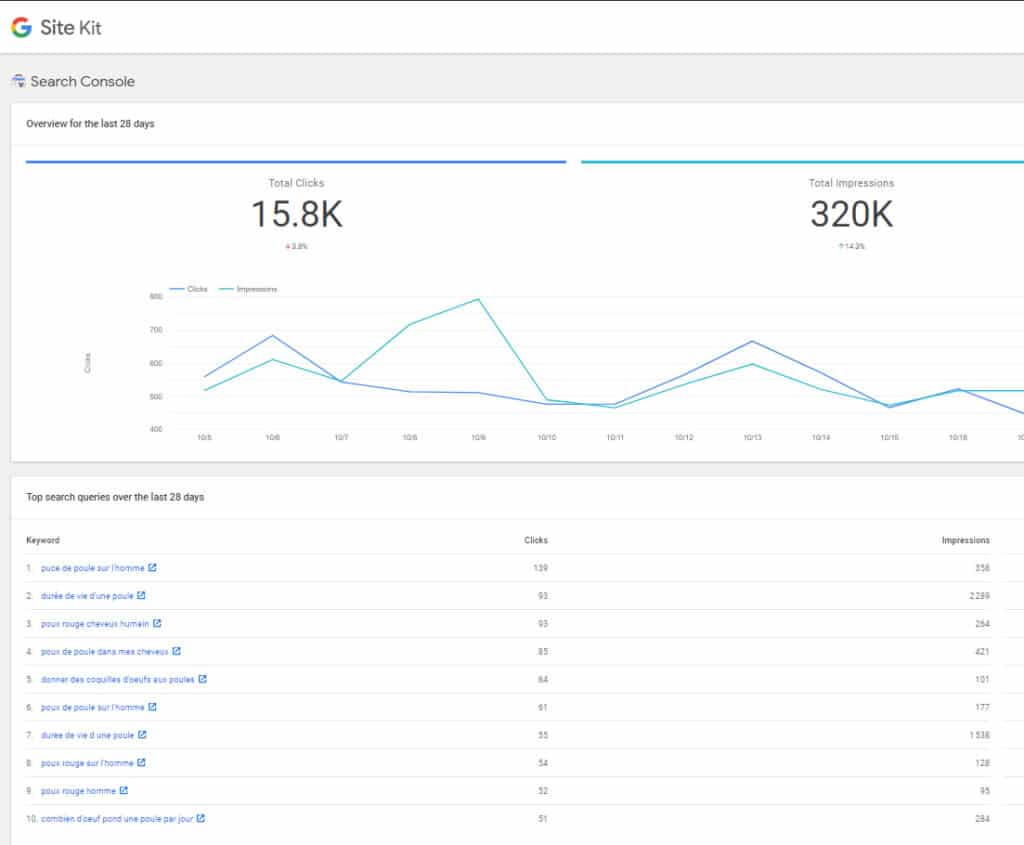Click 'Top search queries over the last 28 days'
Screen dimensions: 1024x845
[115, 497]
